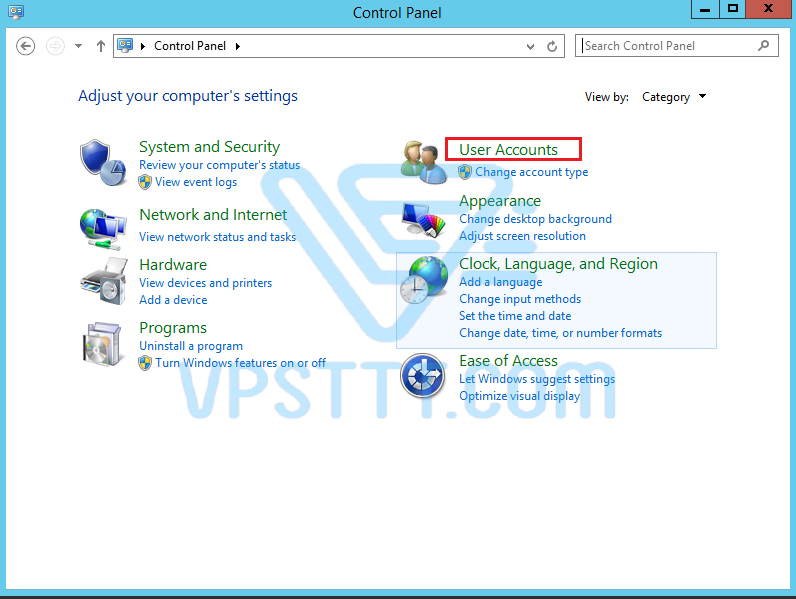Image resolution: width=796 pixels, height=599 pixels.
Task: Maximize the Control Panel window
Action: point(733,9)
